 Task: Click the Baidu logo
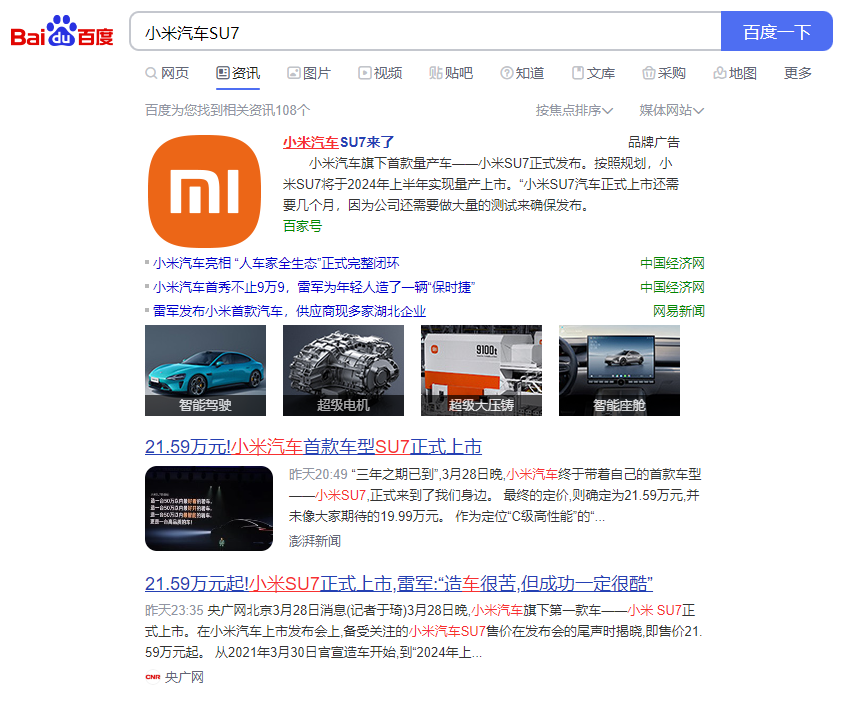pos(62,32)
